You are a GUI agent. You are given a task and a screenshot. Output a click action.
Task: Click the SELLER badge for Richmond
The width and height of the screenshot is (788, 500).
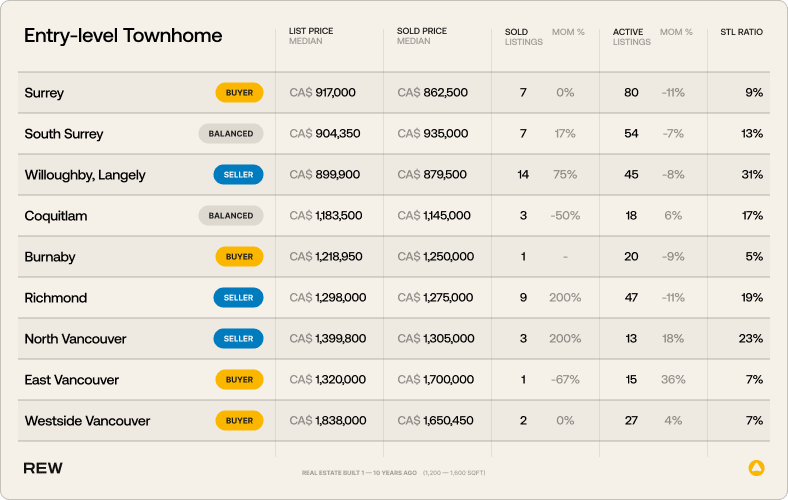coord(238,297)
